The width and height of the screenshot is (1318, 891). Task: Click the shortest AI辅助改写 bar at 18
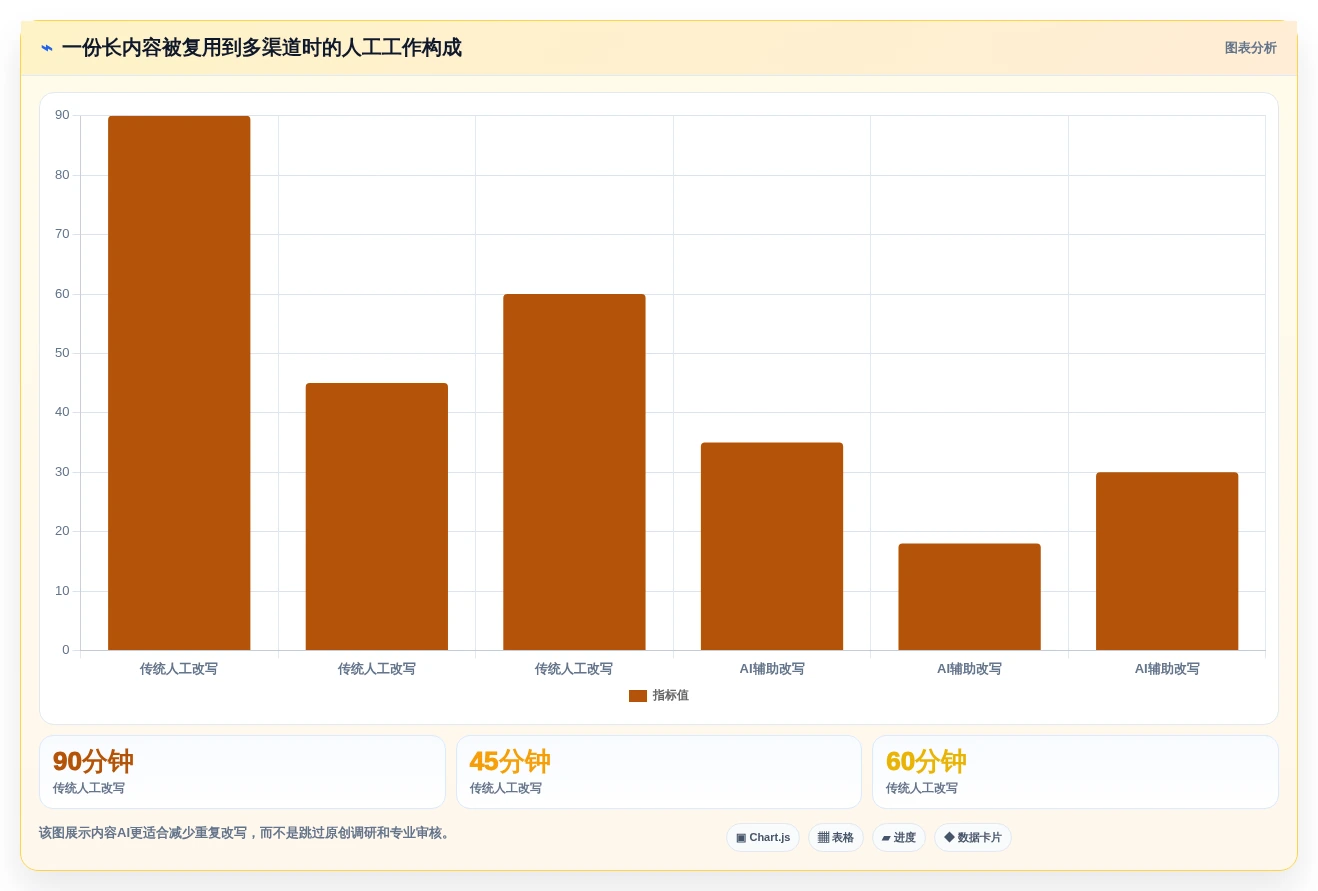coord(969,597)
